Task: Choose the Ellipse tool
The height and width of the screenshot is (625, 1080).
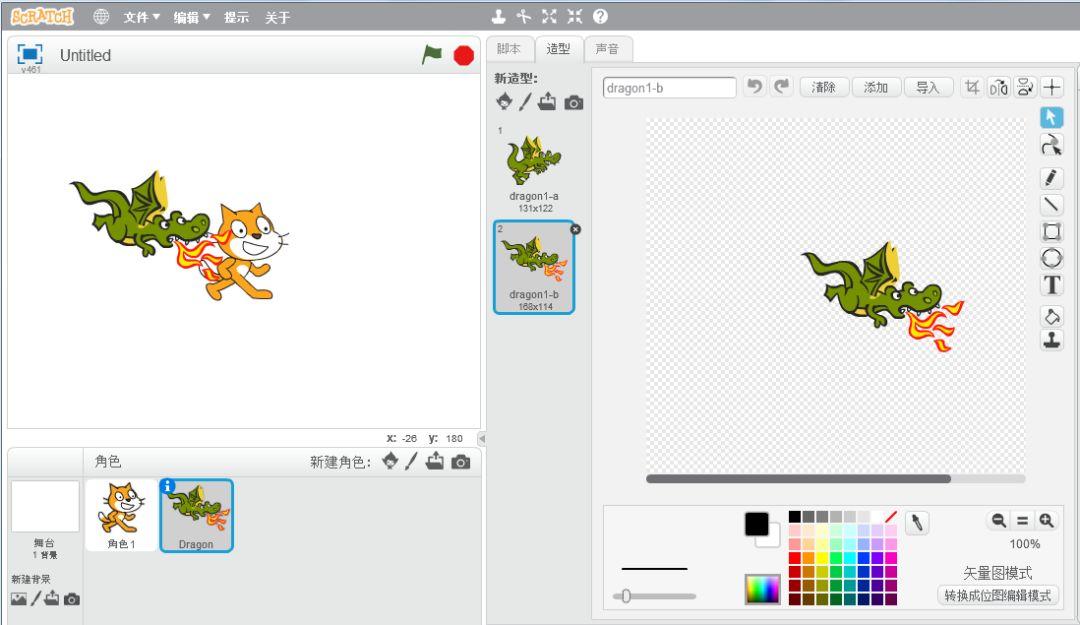Action: [1051, 258]
